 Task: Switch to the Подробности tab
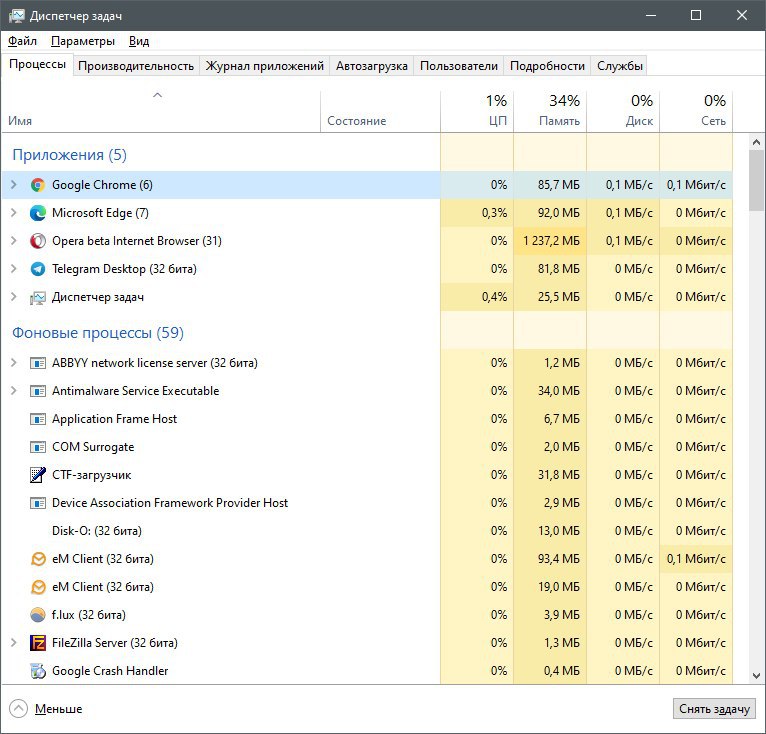coord(547,66)
